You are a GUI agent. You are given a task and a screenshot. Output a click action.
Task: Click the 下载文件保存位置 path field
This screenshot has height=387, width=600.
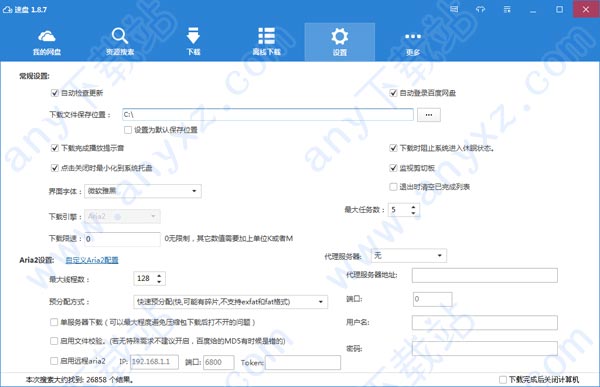(268, 114)
